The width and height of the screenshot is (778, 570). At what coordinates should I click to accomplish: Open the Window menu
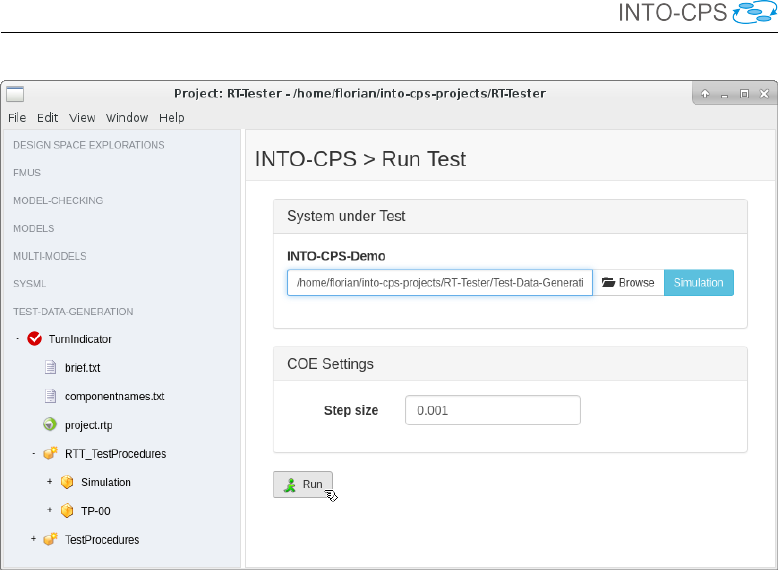click(127, 117)
